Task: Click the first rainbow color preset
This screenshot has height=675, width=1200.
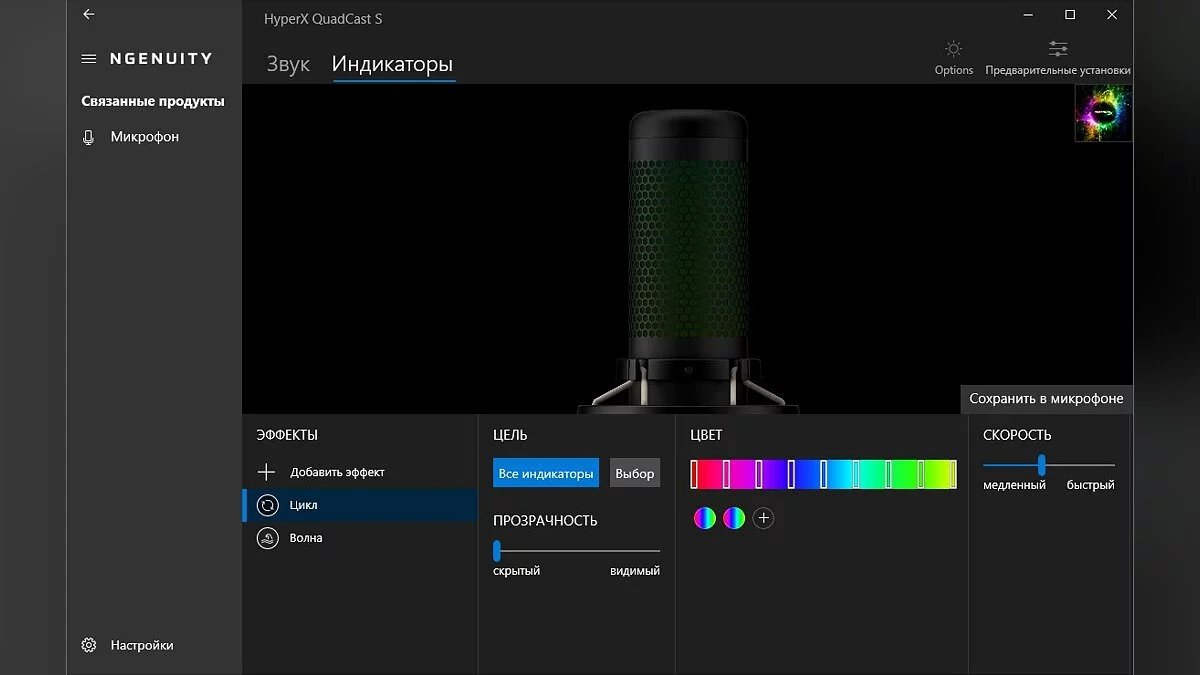Action: coord(705,518)
